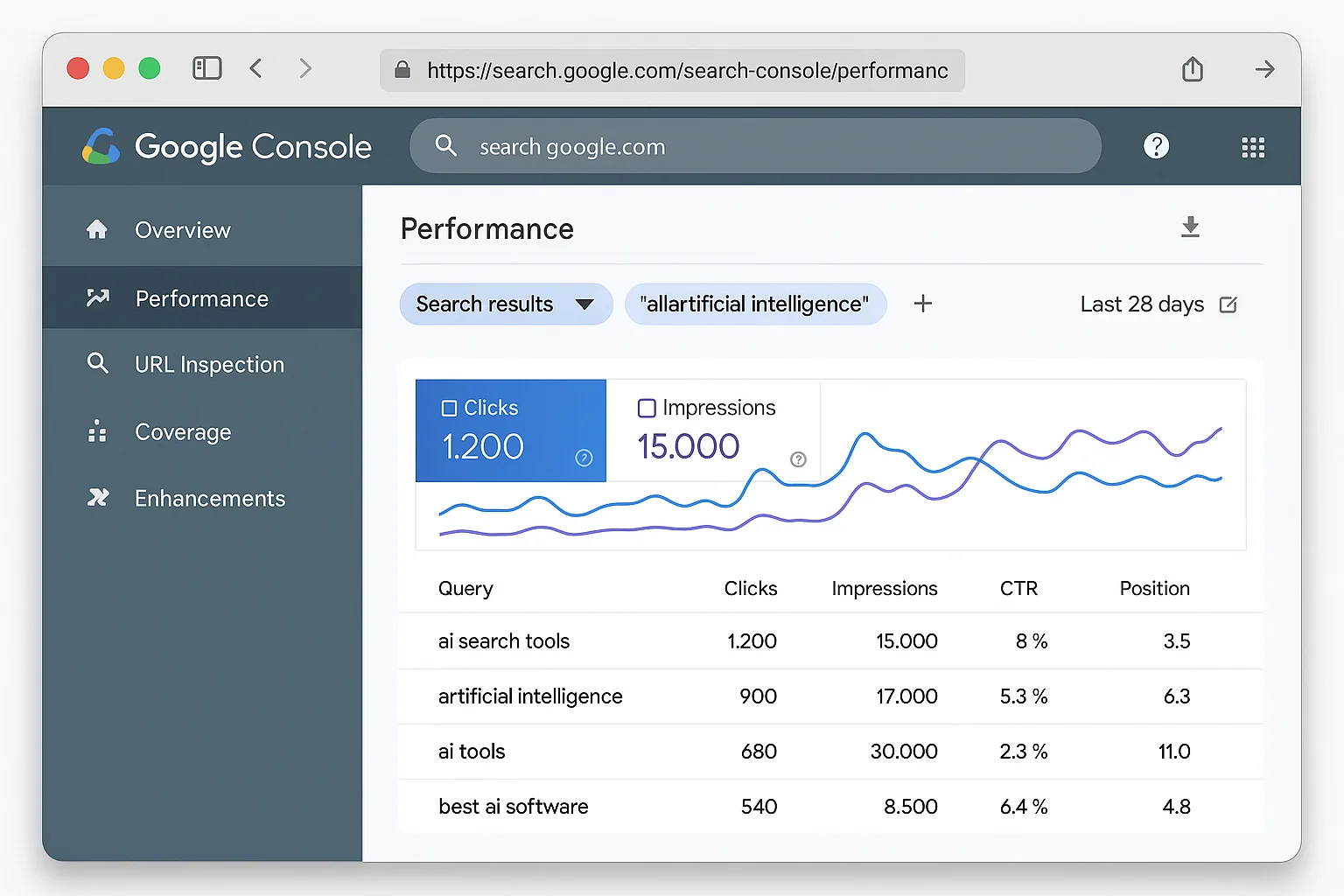Enable the Impressions metric checkbox
The image size is (1344, 896).
click(647, 407)
